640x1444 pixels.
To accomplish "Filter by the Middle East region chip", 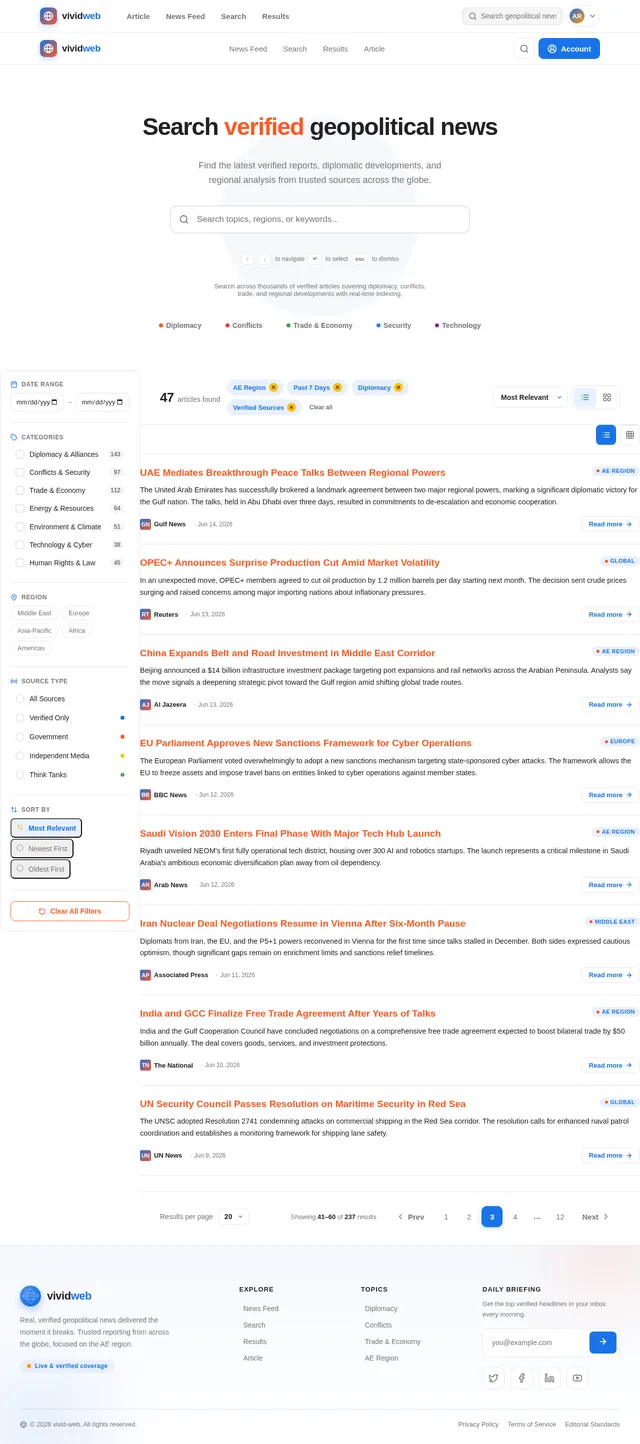I will [x=35, y=613].
